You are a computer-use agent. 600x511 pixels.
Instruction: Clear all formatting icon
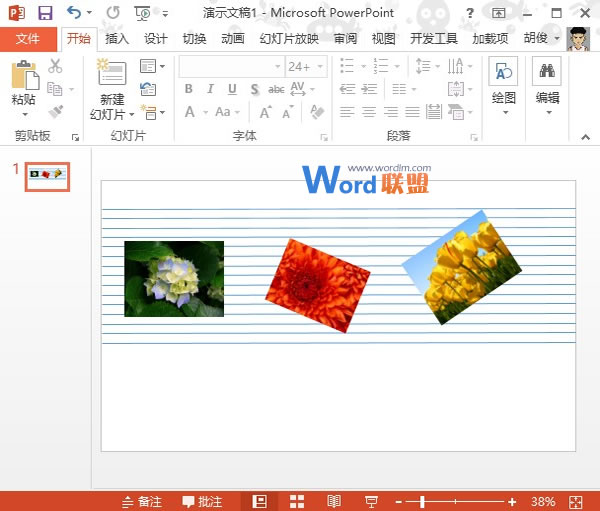click(317, 112)
